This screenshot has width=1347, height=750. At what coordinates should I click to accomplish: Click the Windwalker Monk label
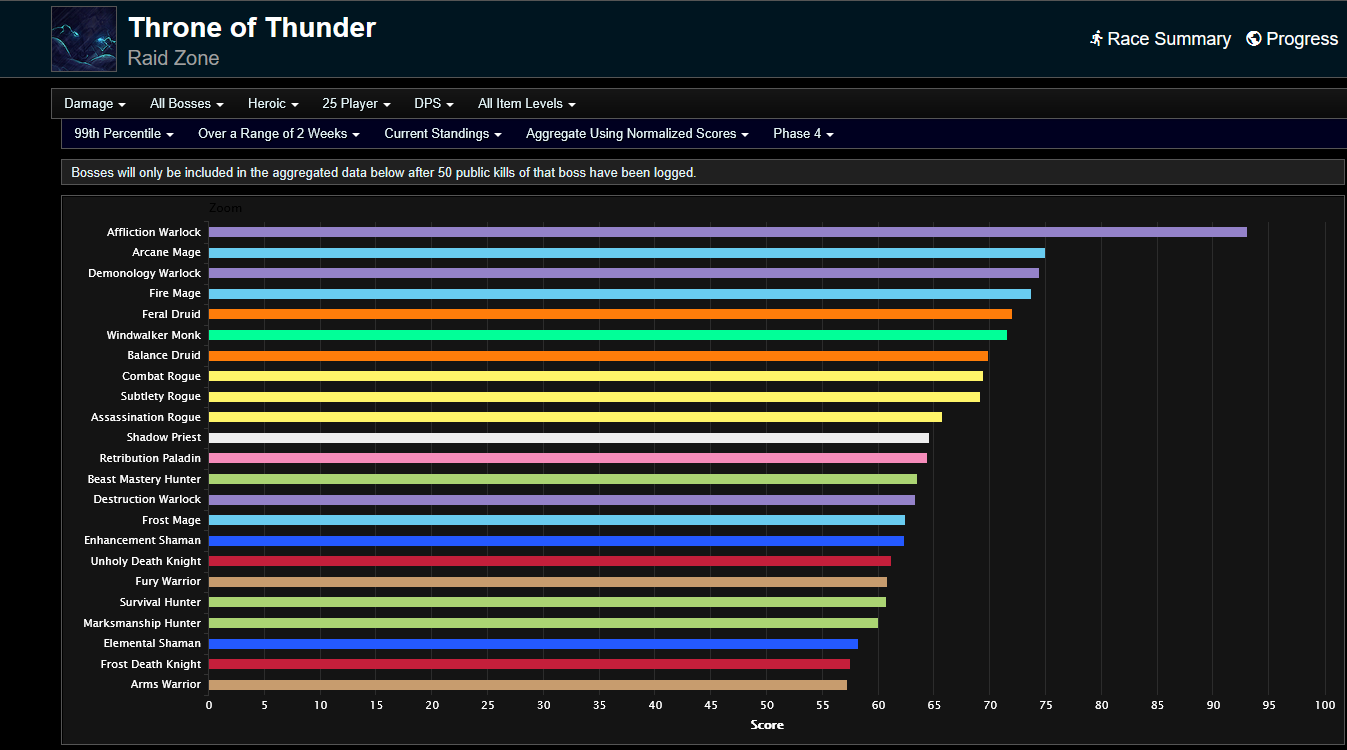(x=154, y=335)
